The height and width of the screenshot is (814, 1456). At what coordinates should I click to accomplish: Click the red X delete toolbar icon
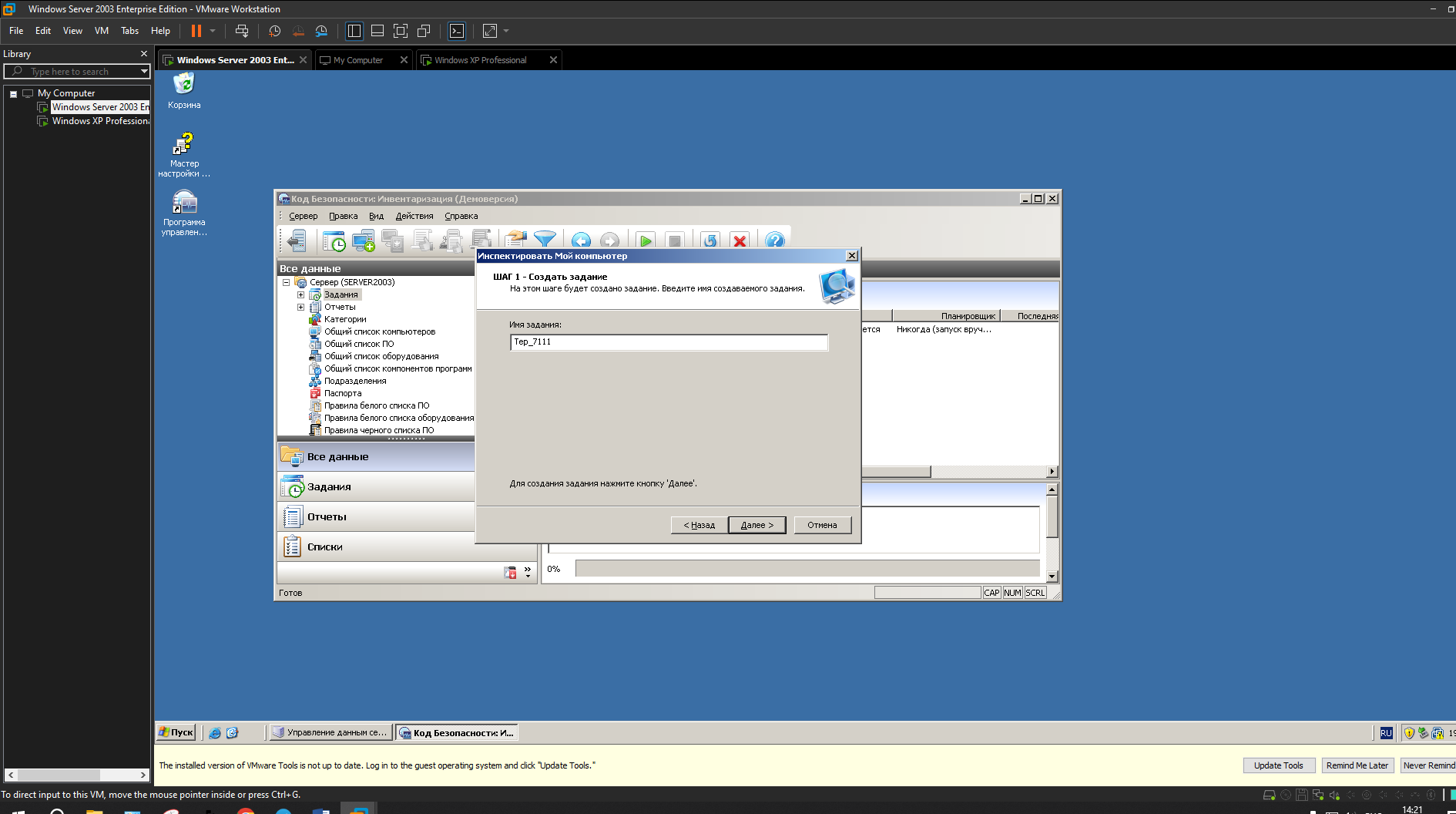pyautogui.click(x=740, y=241)
